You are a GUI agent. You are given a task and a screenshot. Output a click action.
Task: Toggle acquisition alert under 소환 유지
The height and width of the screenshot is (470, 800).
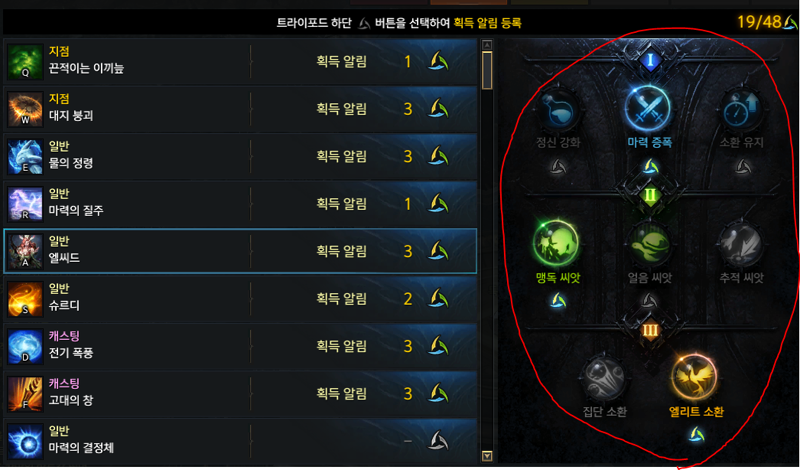tap(742, 166)
